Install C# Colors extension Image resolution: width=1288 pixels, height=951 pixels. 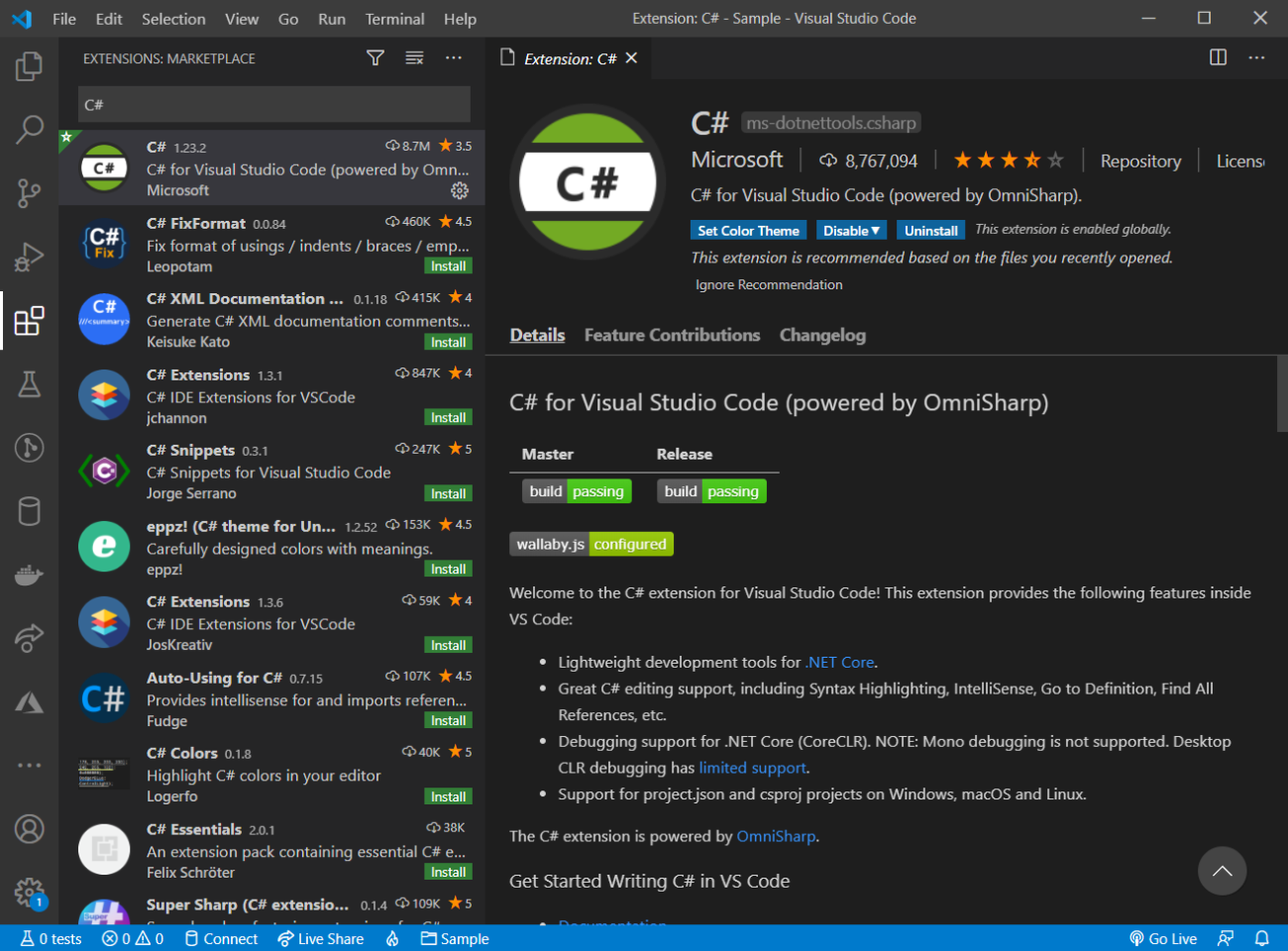click(448, 796)
